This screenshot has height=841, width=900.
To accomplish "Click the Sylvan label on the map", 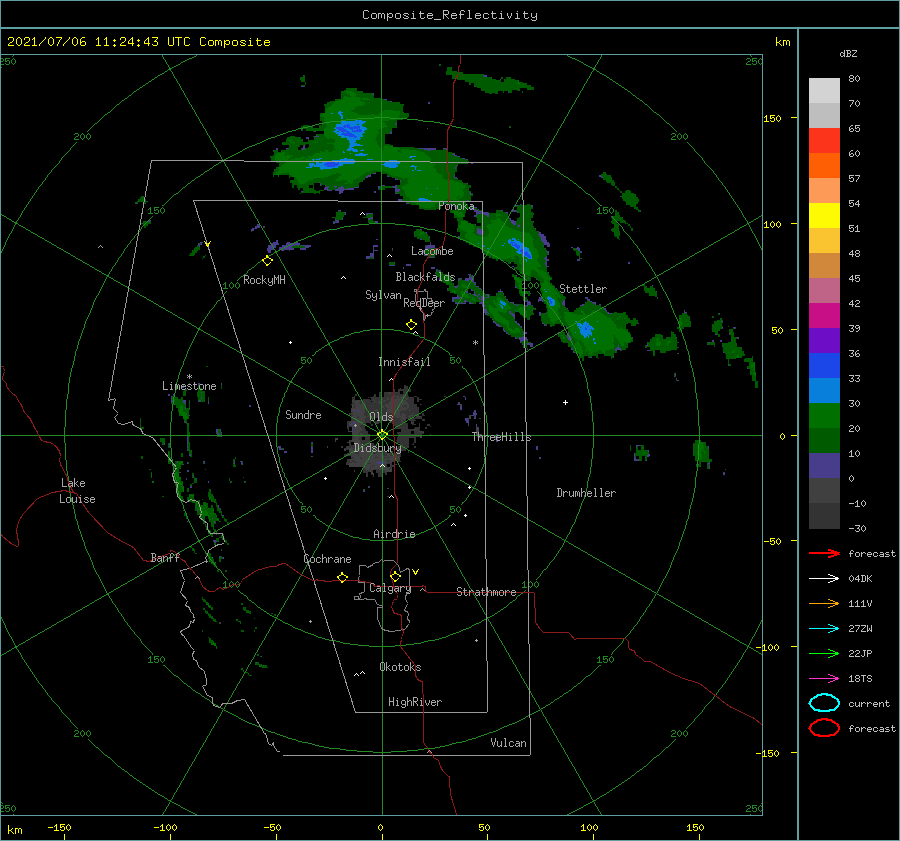I will tap(383, 295).
